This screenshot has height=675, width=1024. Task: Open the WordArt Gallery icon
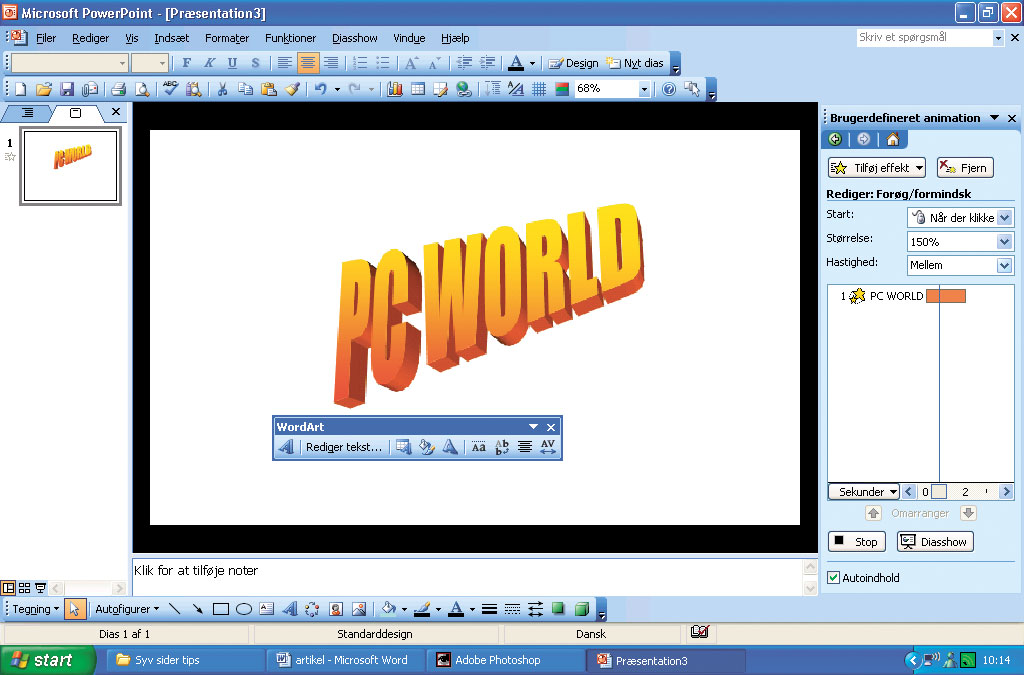404,447
